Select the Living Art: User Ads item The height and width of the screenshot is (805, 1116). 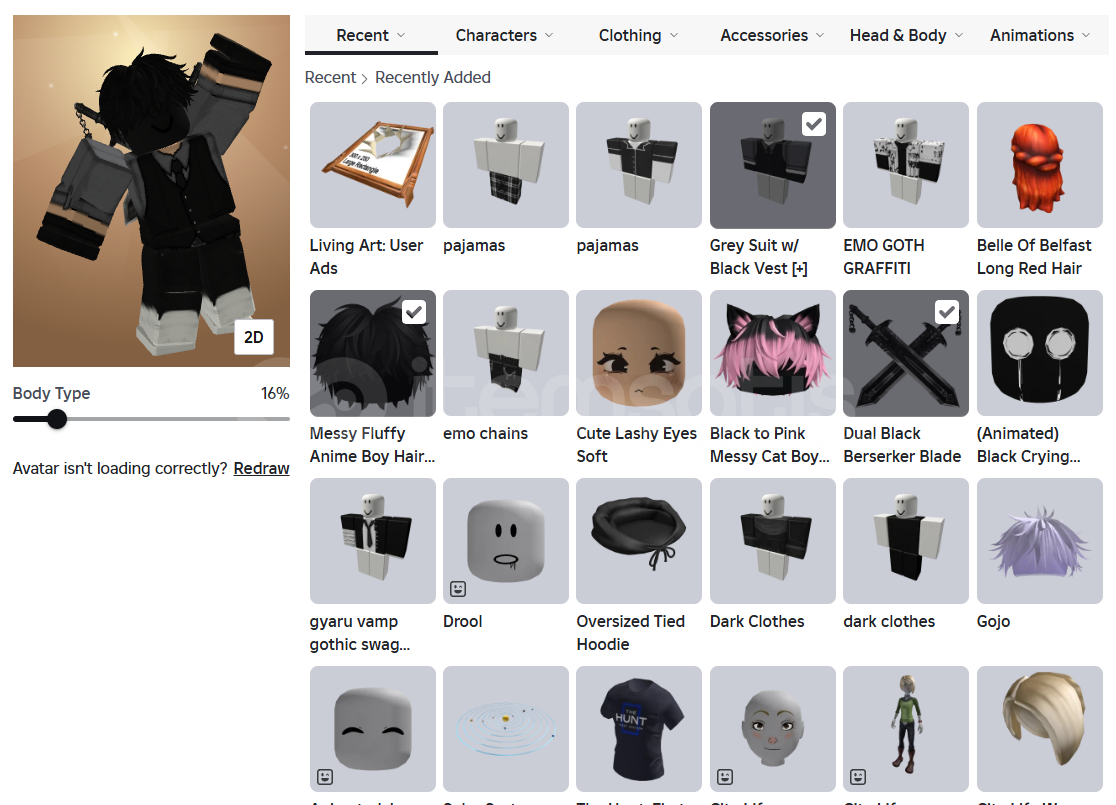[x=372, y=165]
